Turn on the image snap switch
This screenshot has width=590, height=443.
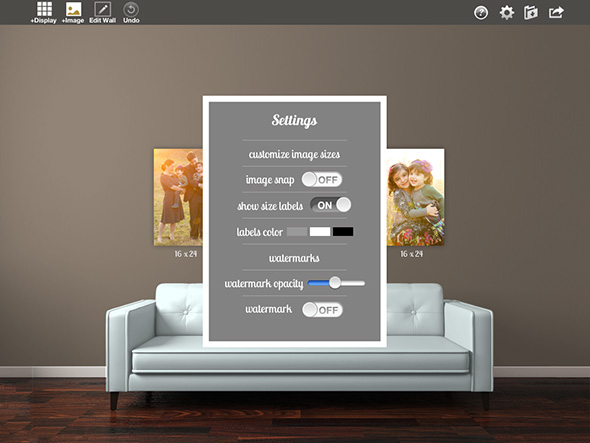pyautogui.click(x=322, y=180)
